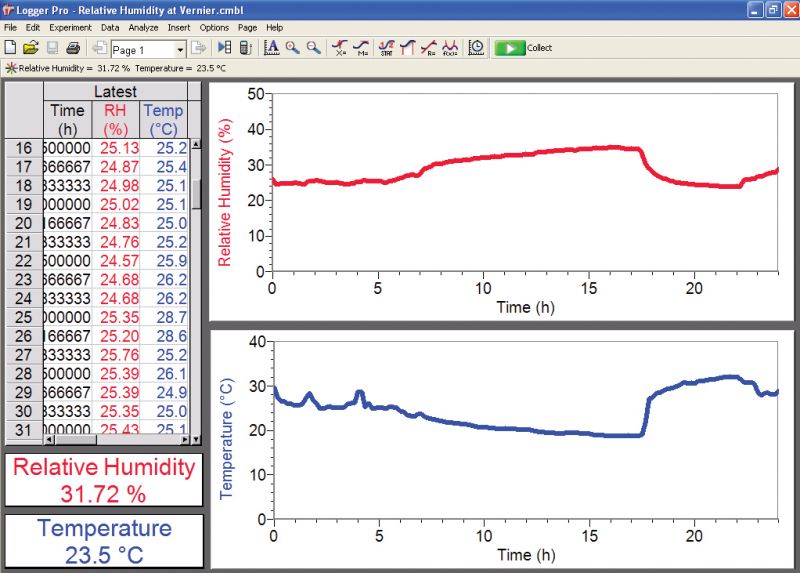
Task: Select row 20 header in the table
Action: click(24, 223)
